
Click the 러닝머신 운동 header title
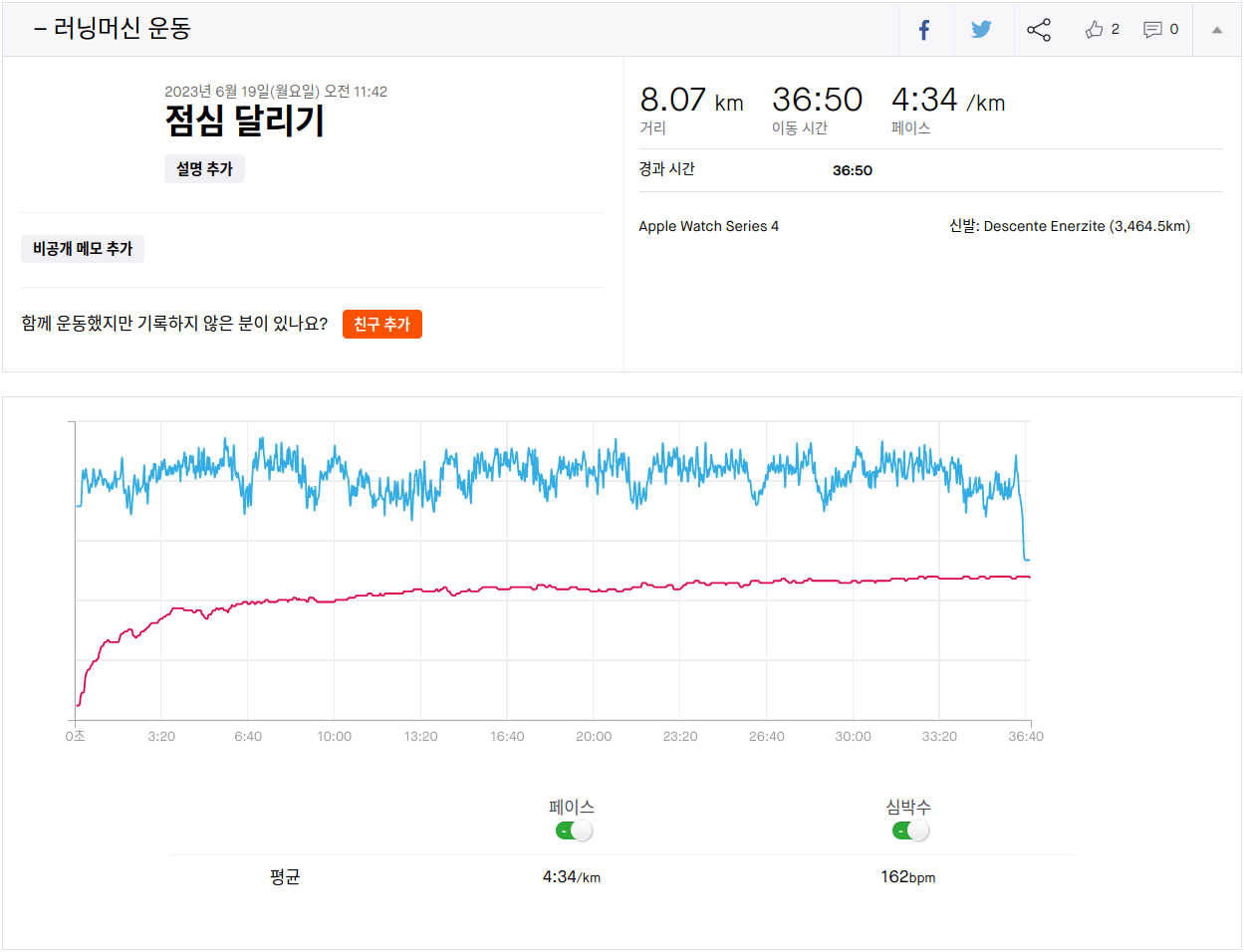coord(122,28)
